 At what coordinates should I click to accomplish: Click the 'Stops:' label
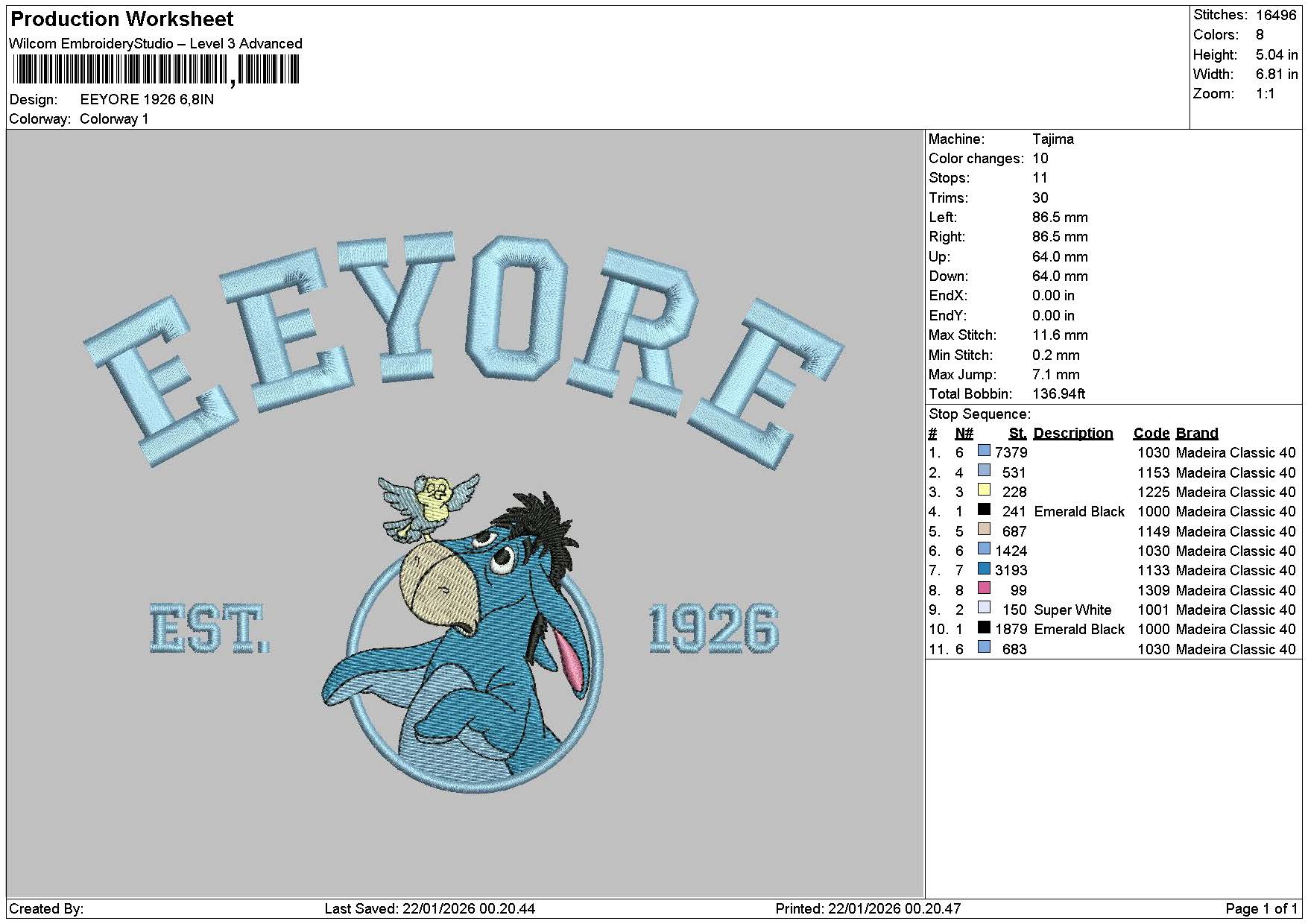point(949,177)
